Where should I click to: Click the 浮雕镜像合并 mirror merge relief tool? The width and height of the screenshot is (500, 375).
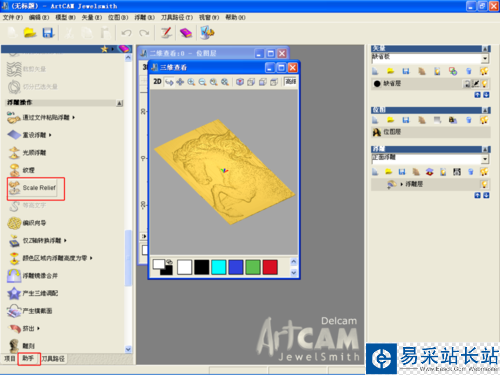tap(33, 276)
